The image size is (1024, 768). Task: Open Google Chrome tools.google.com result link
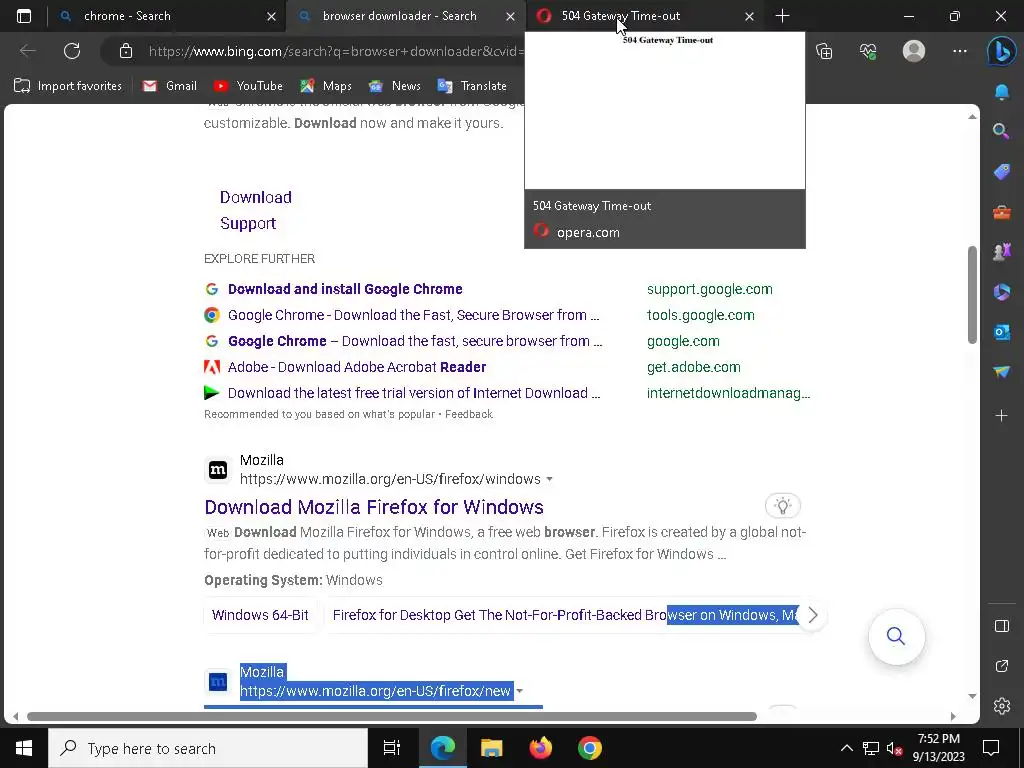(413, 315)
